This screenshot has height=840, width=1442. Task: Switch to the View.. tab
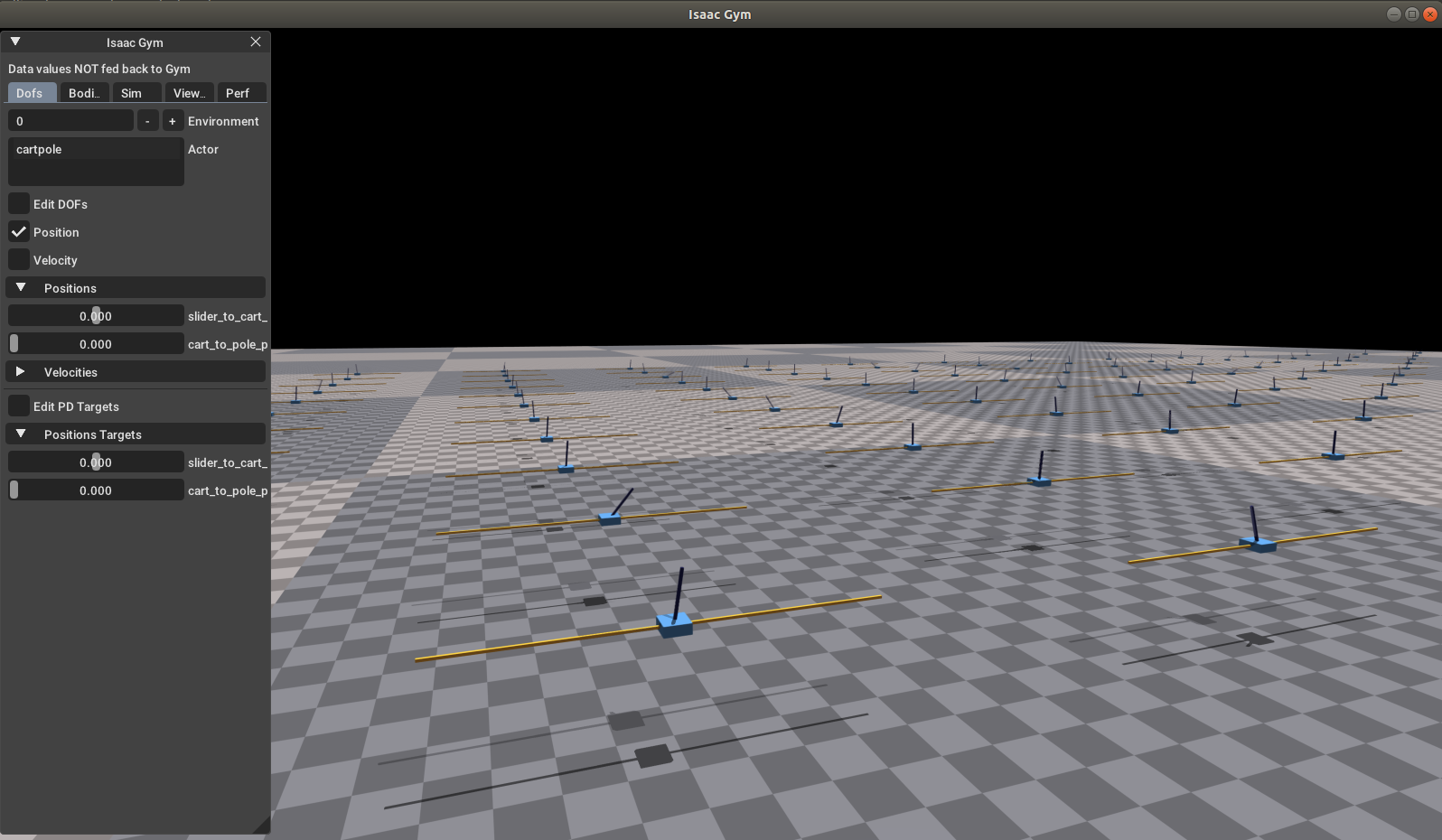(190, 93)
